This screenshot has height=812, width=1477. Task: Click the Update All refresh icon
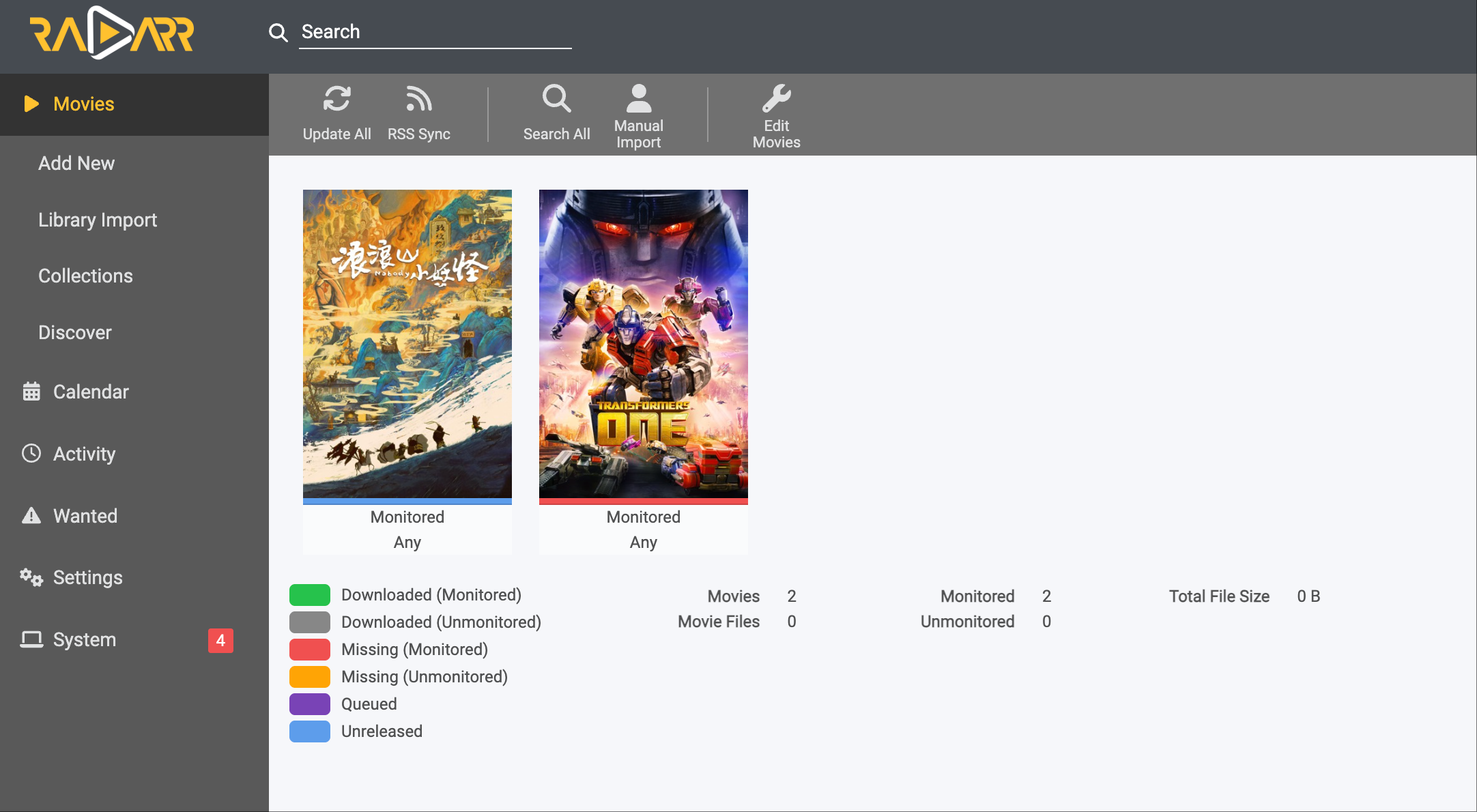pos(337,99)
